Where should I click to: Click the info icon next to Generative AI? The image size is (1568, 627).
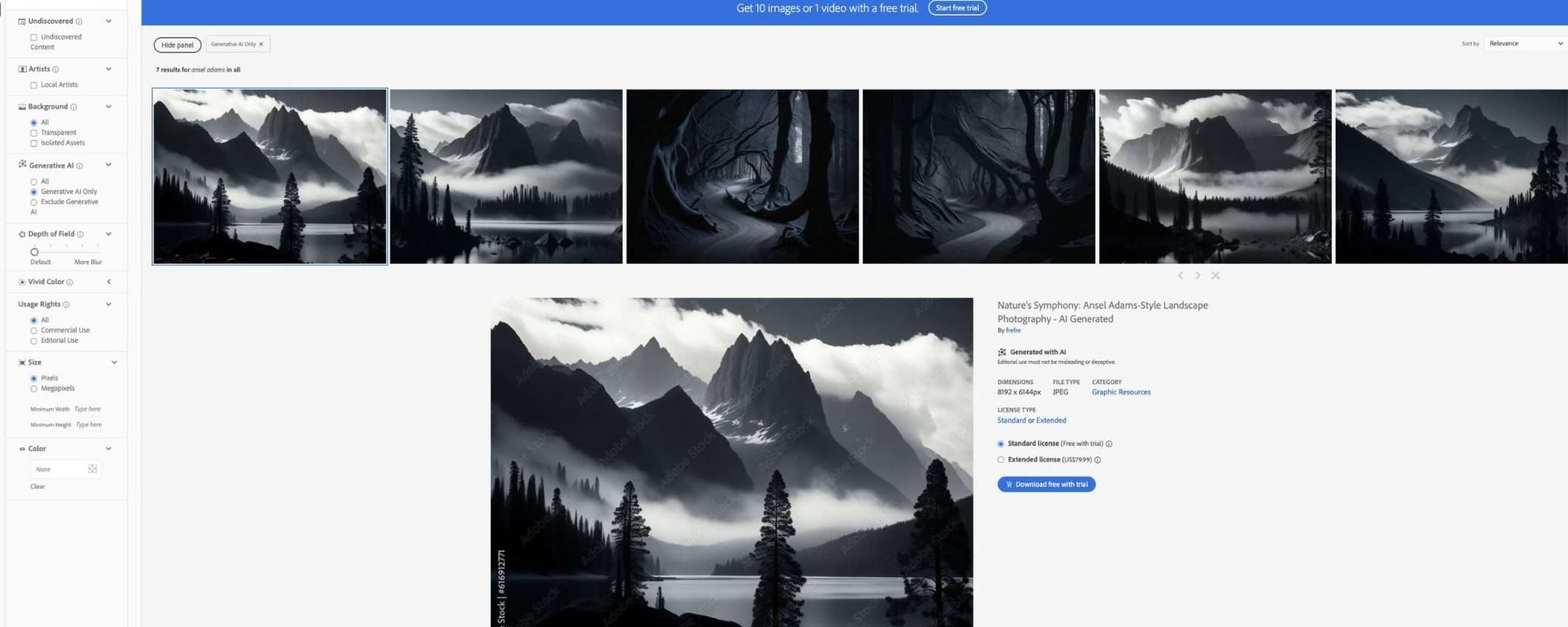tap(80, 166)
